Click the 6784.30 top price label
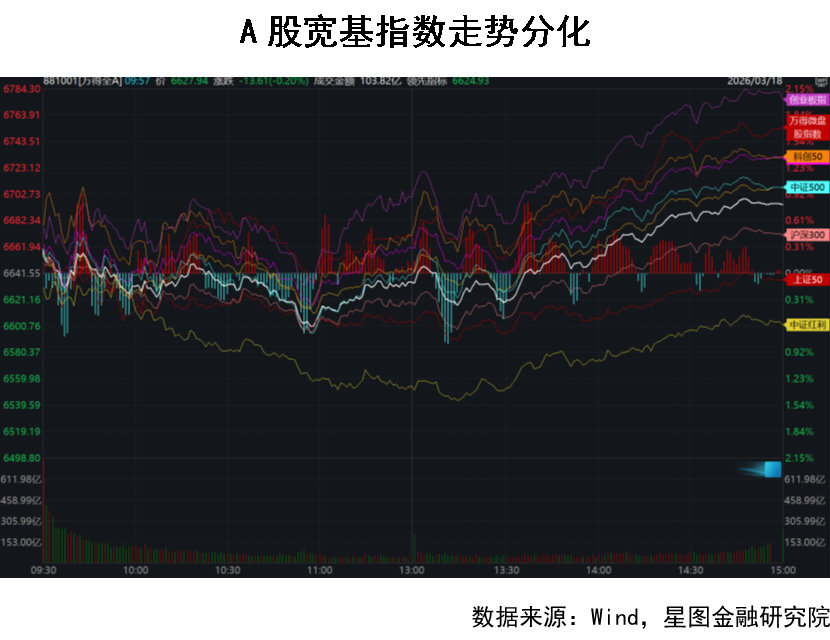This screenshot has width=830, height=640. [x=21, y=89]
